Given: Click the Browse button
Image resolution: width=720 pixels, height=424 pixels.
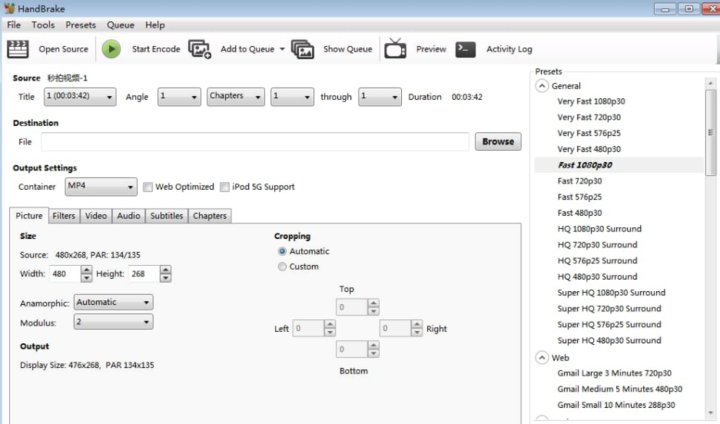Looking at the screenshot, I should click(497, 142).
